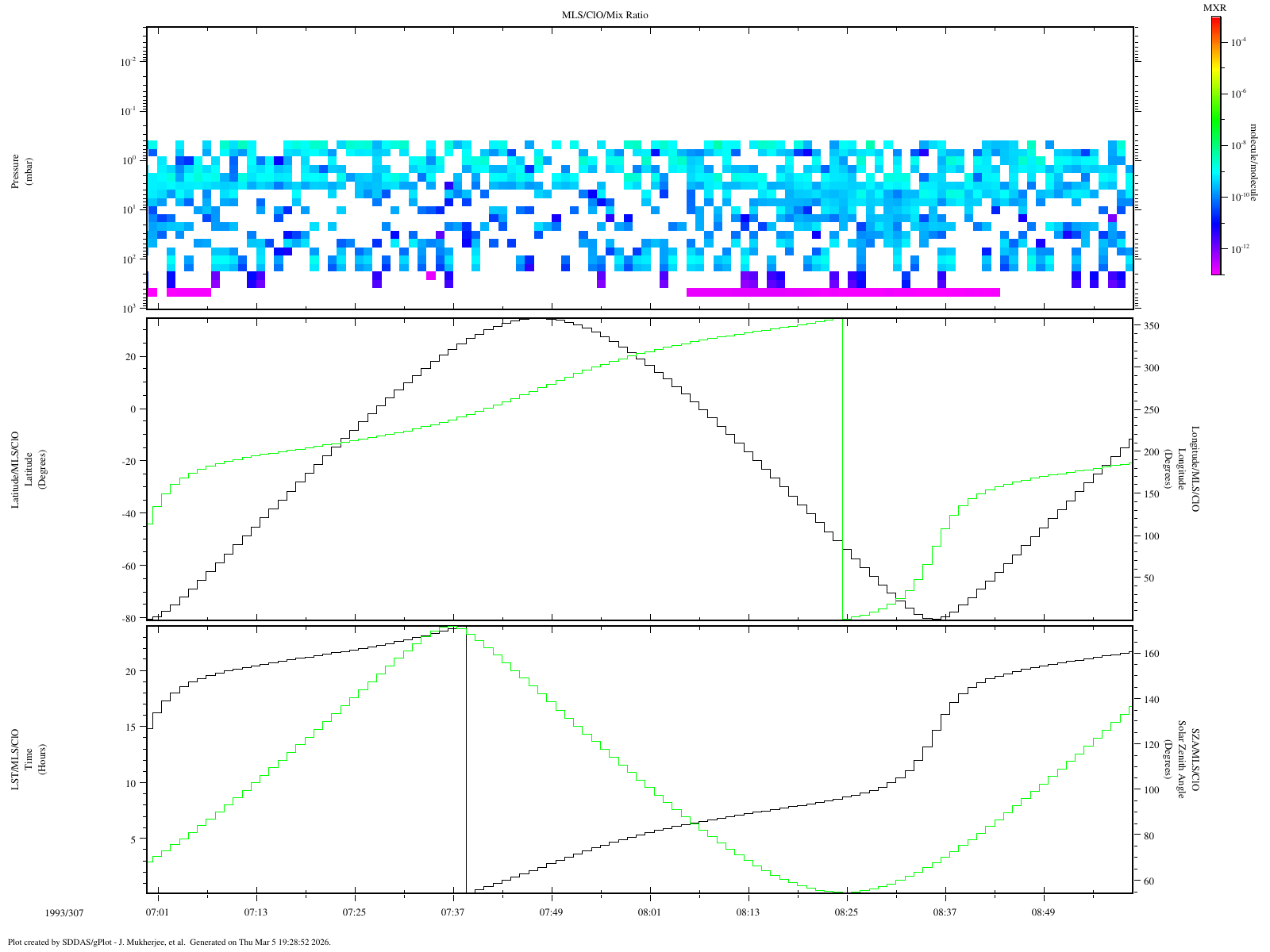Click the SZA/MLS/ClO Solar Zenith Angle label
This screenshot has height=952, width=1270.
1195,758
